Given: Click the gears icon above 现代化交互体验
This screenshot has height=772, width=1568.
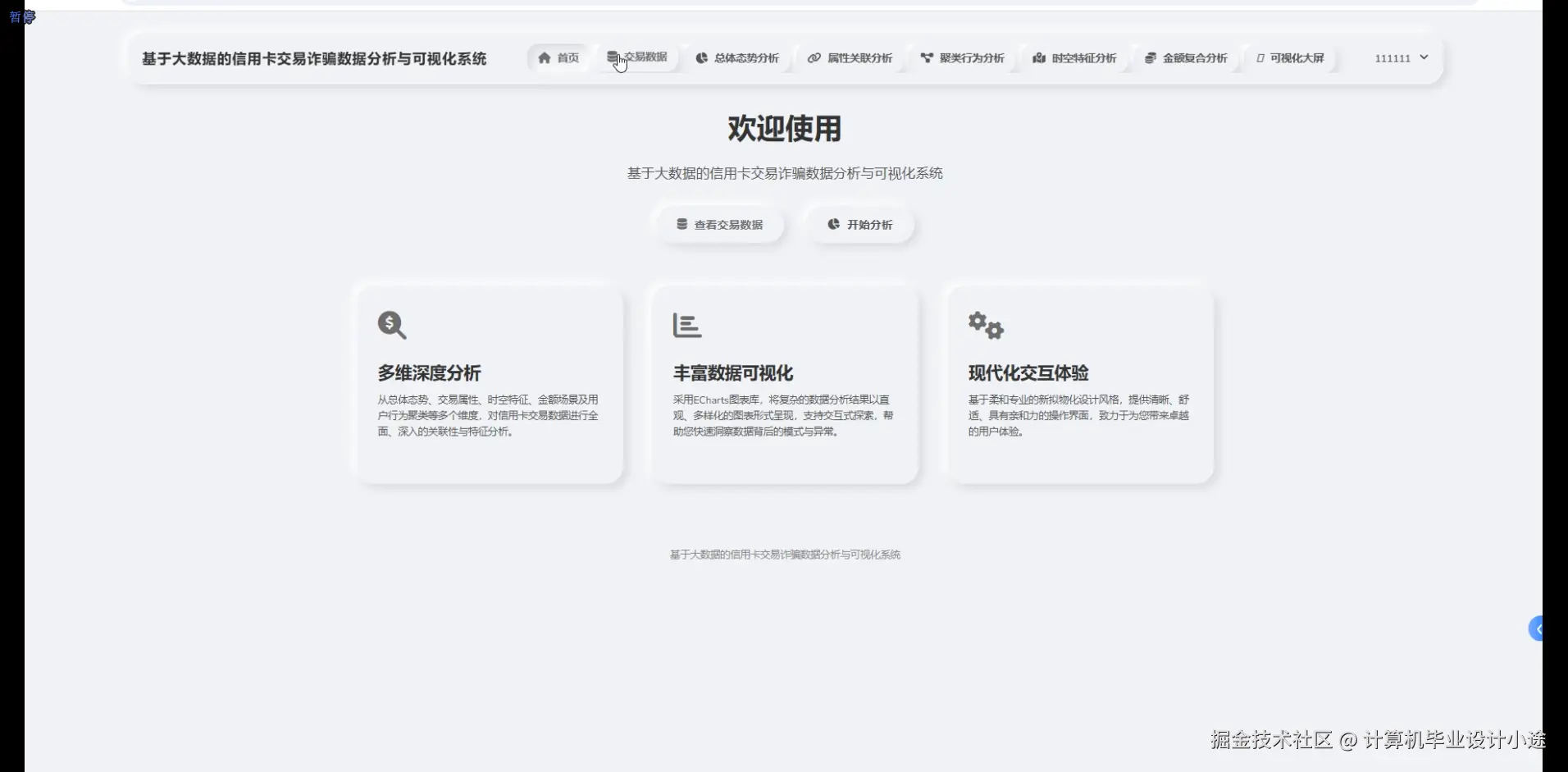Looking at the screenshot, I should click(x=985, y=325).
